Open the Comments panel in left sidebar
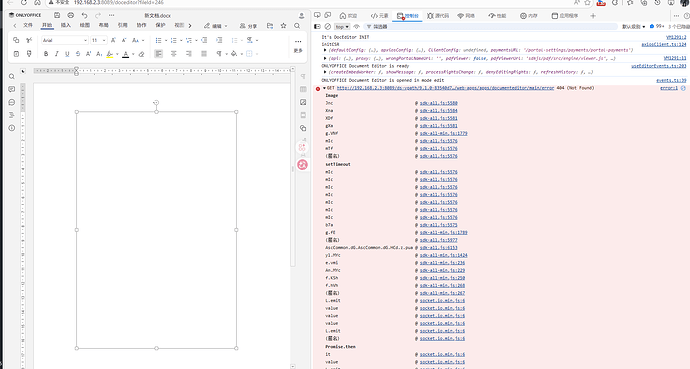This screenshot has height=369, width=690. click(x=12, y=89)
